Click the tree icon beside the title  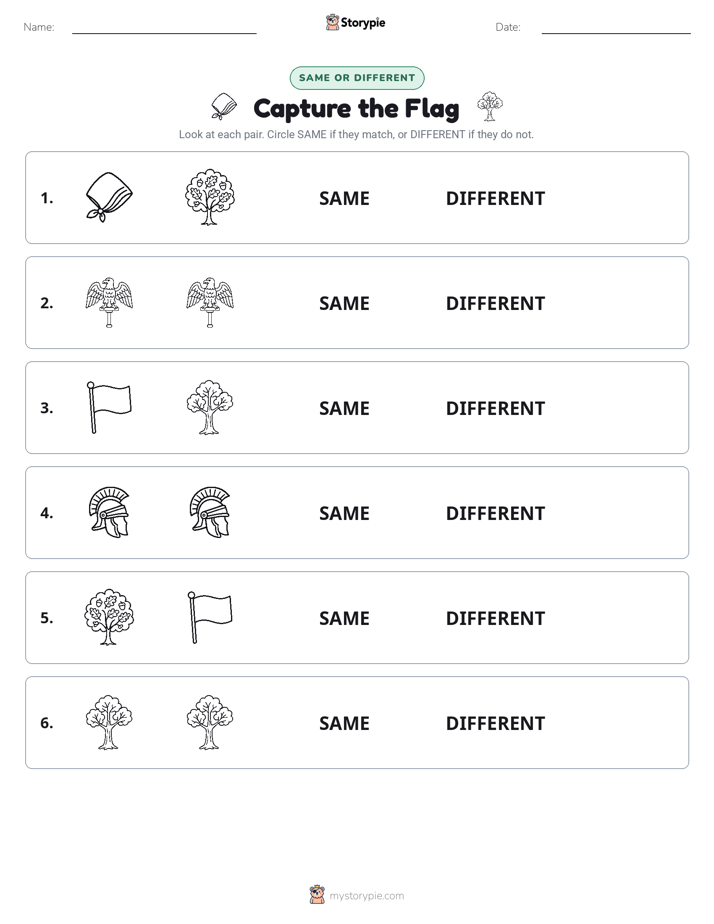[490, 106]
